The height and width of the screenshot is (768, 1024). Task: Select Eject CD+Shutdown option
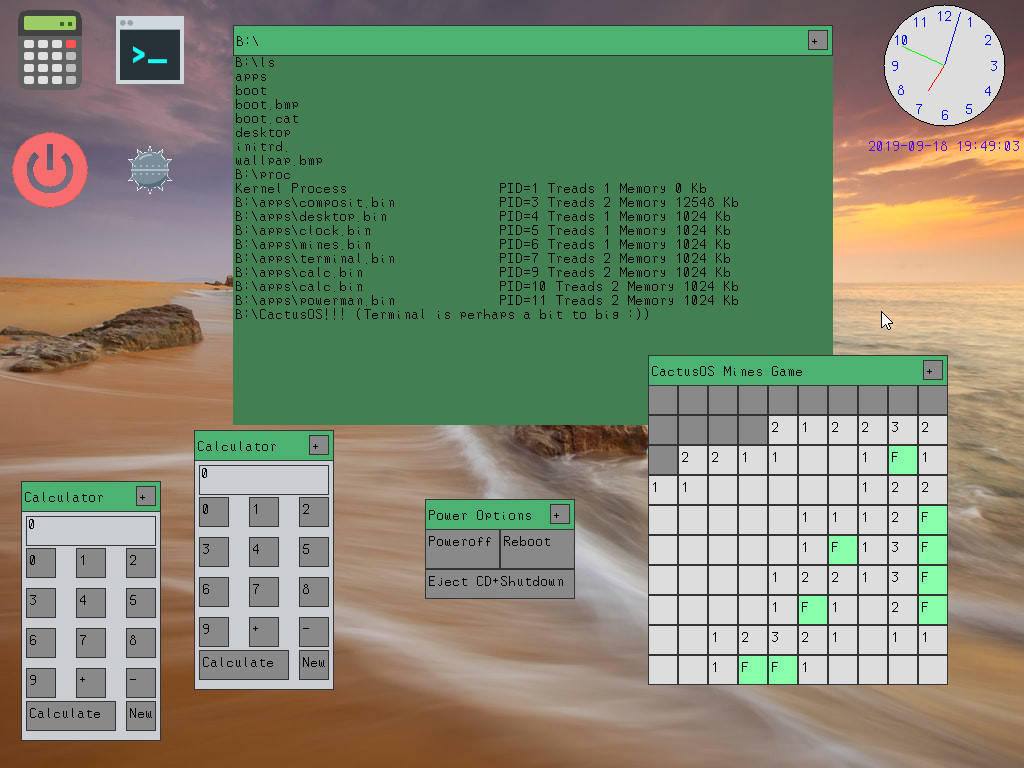(500, 584)
